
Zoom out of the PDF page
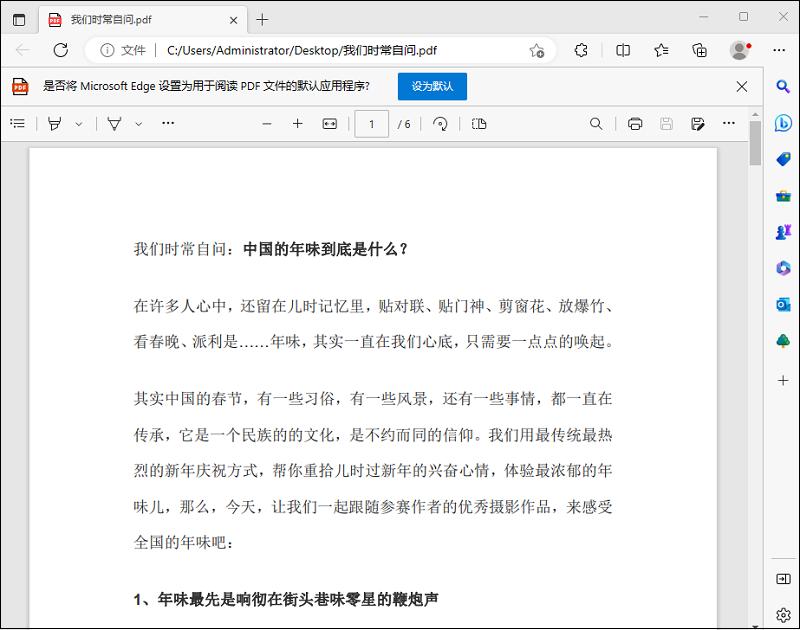click(x=266, y=124)
